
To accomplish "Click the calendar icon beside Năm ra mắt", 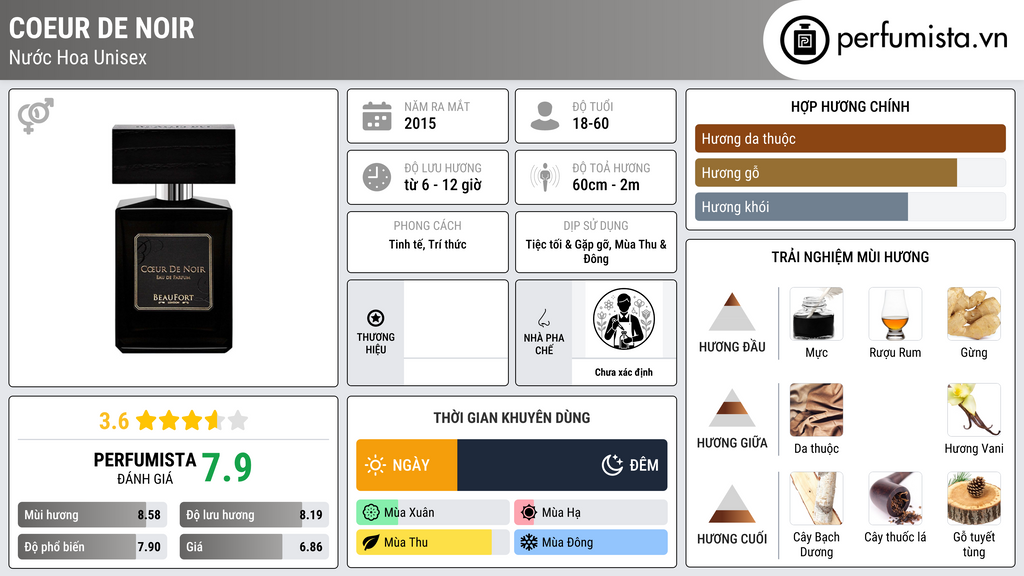I will pyautogui.click(x=377, y=116).
